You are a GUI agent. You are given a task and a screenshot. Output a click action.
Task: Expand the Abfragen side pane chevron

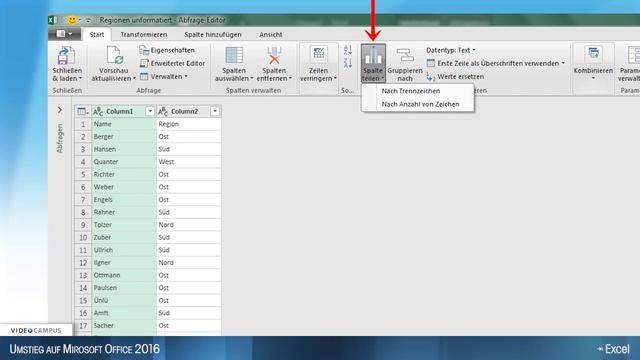(60, 110)
